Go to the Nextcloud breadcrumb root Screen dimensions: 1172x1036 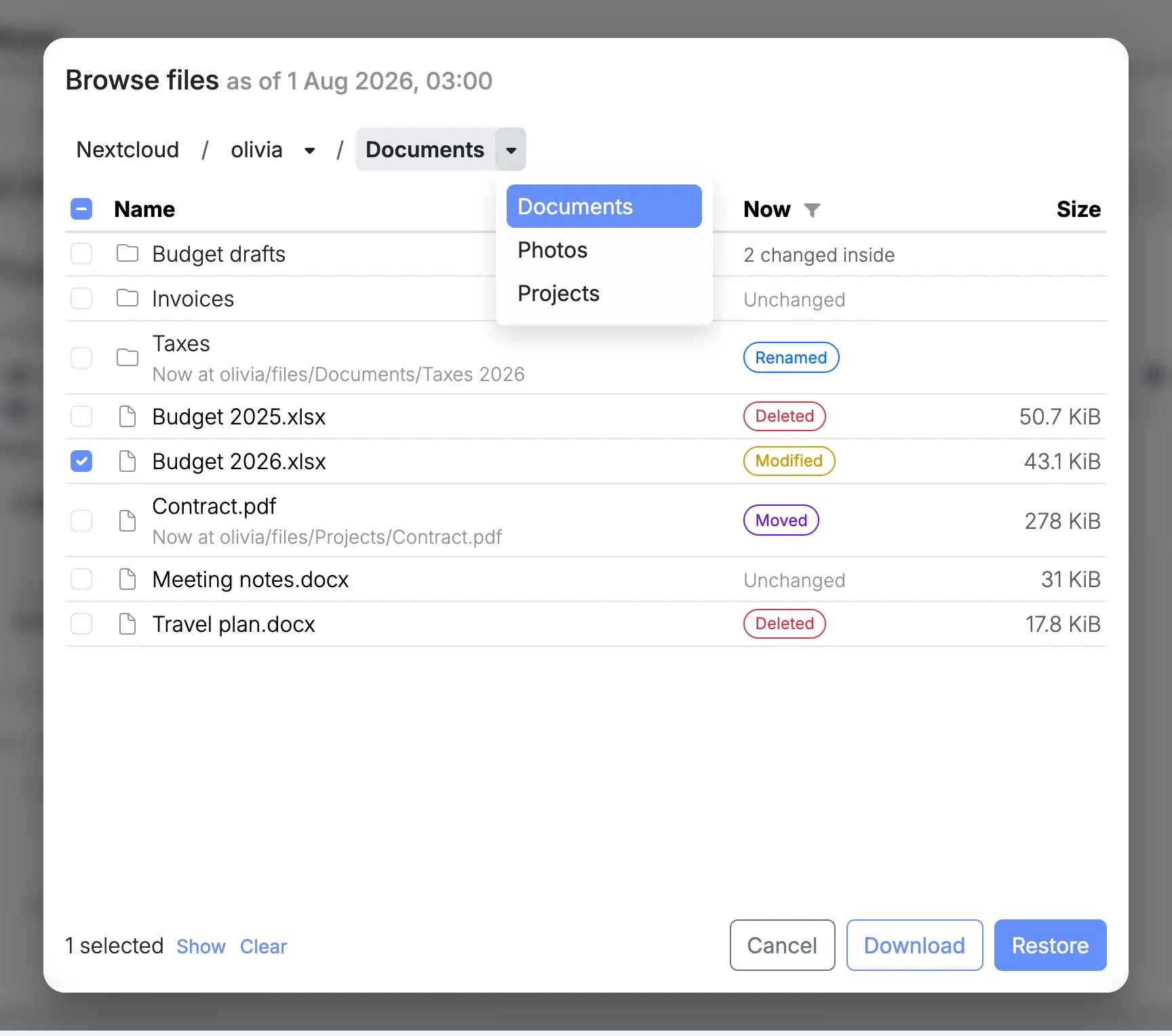128,150
